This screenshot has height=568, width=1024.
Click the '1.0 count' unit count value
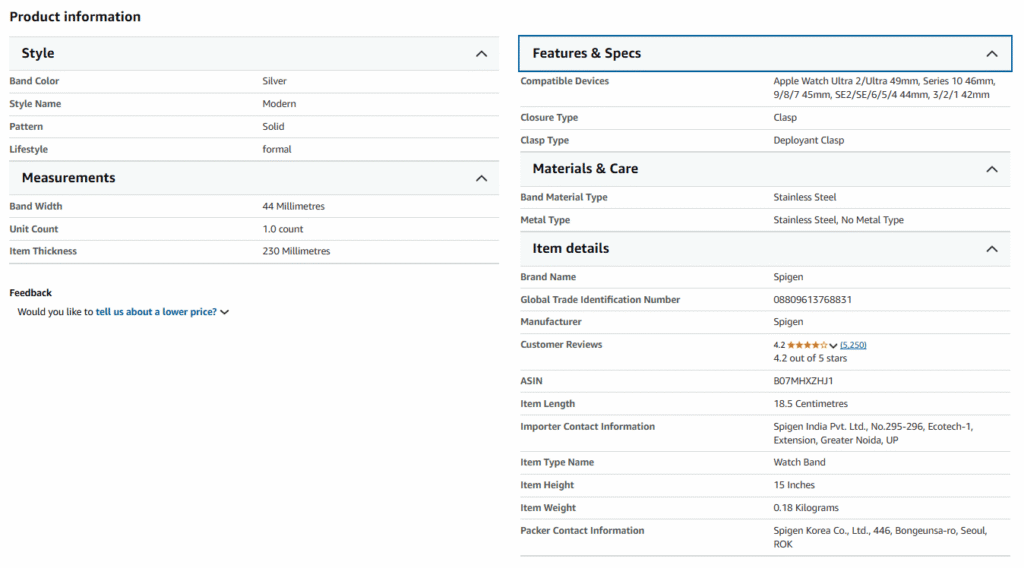coord(283,229)
